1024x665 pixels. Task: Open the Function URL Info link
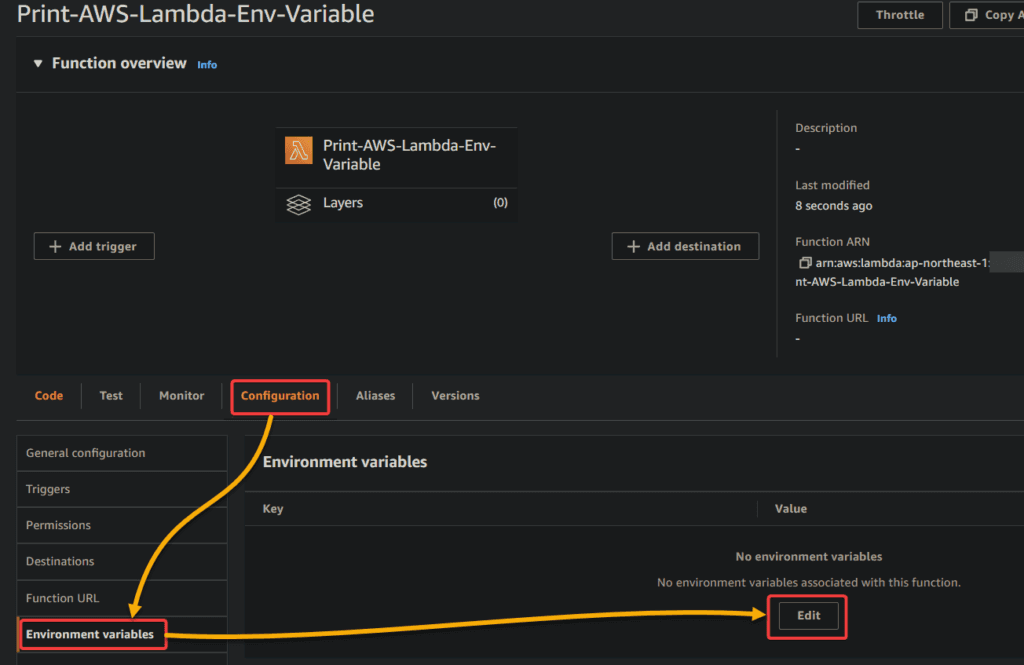coord(886,318)
